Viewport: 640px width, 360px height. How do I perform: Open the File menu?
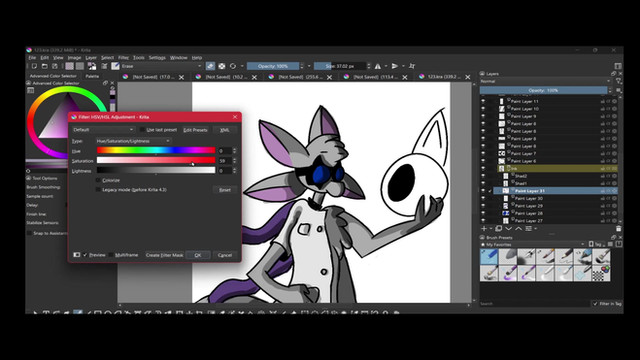32,58
